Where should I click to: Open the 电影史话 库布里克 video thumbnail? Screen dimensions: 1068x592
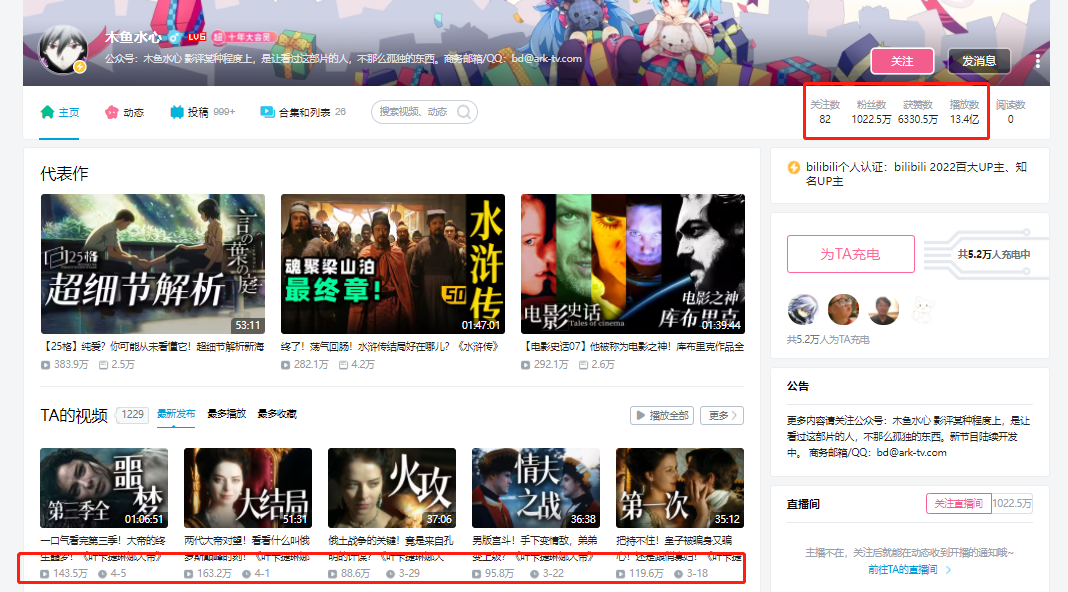633,264
